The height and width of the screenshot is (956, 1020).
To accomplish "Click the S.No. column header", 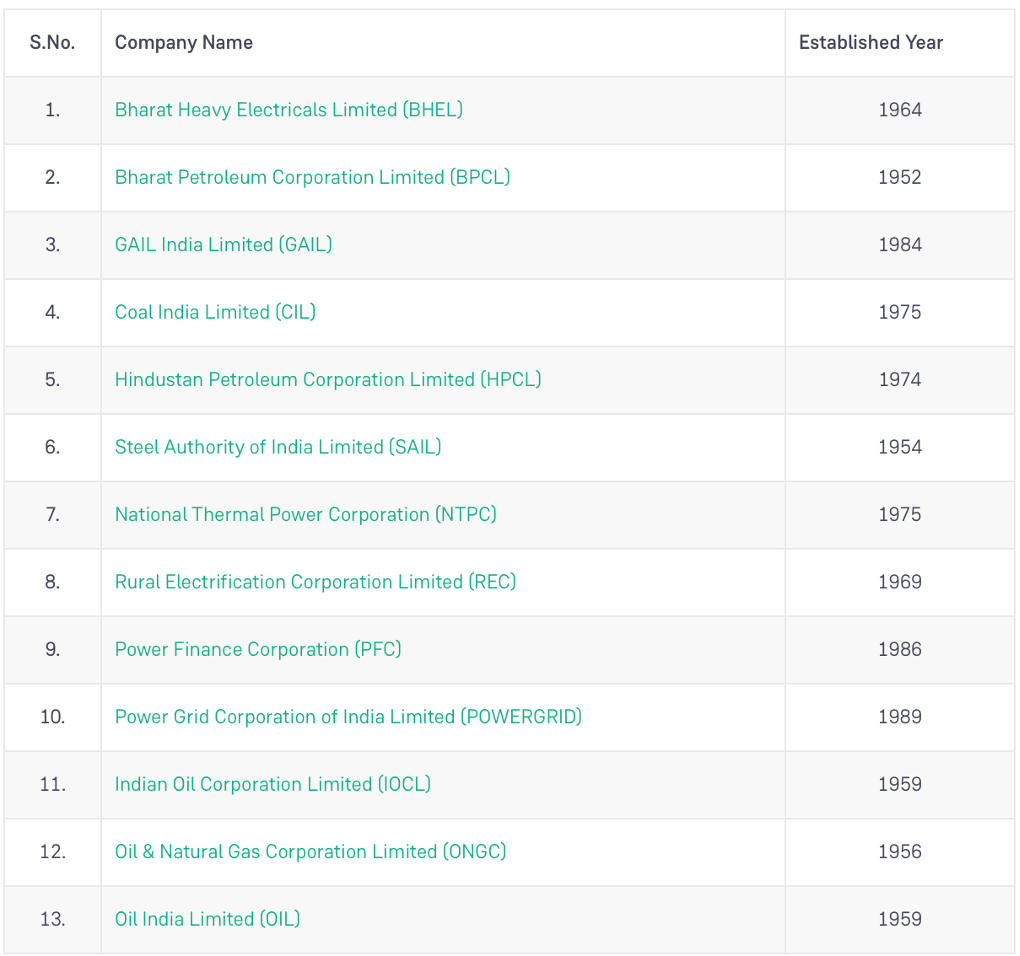I will [52, 43].
